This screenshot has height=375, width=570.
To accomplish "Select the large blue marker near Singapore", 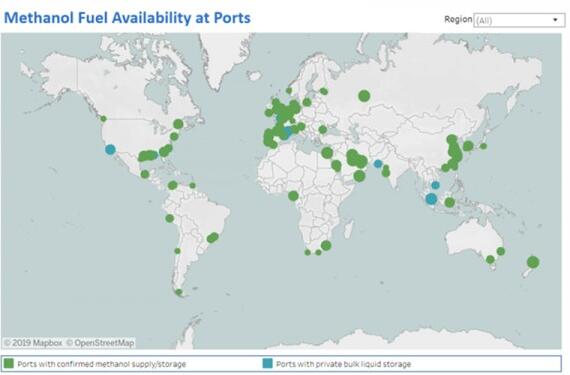I will click(x=431, y=199).
